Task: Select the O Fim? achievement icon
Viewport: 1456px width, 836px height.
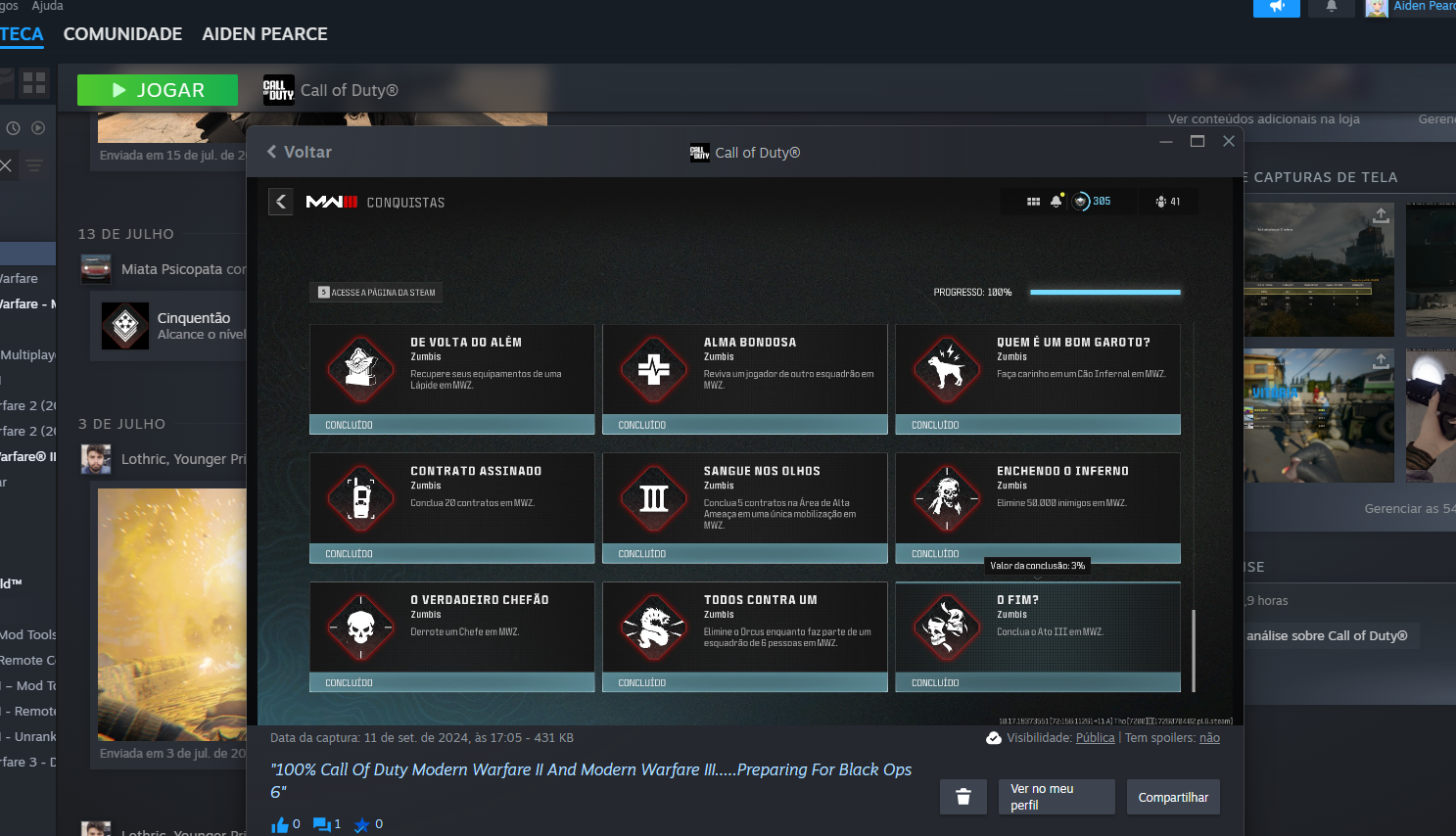Action: click(946, 627)
